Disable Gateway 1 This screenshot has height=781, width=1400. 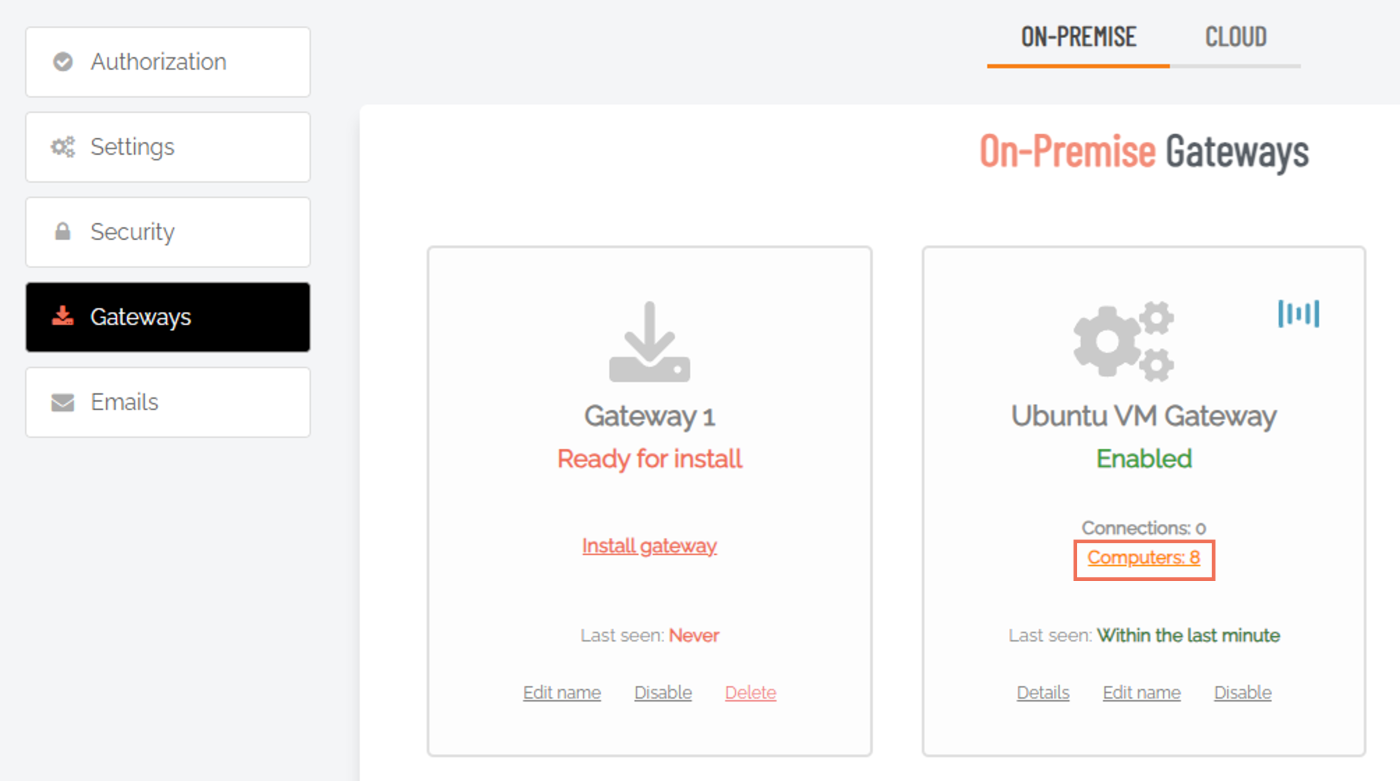663,693
